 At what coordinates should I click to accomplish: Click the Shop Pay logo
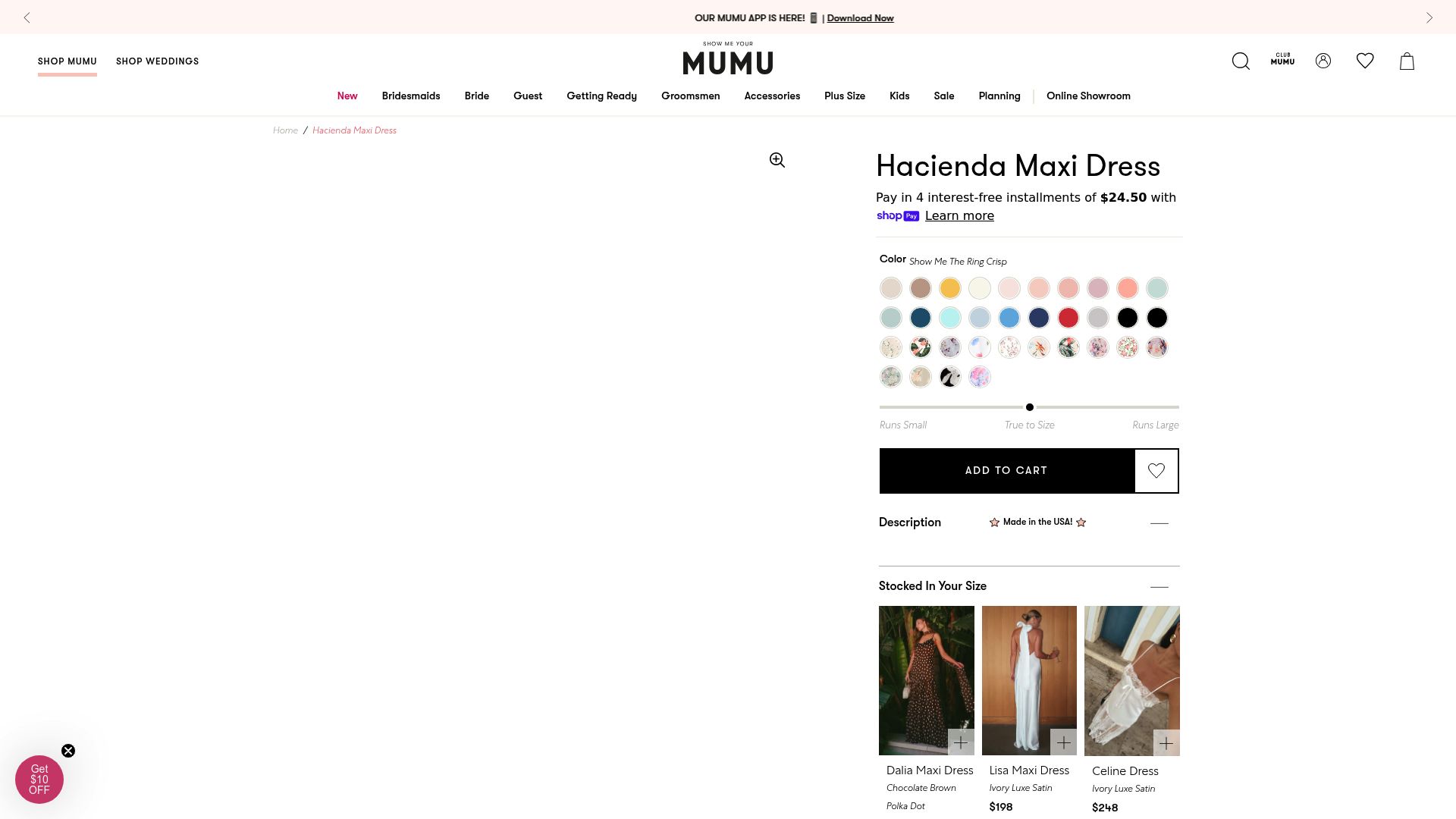click(x=898, y=216)
